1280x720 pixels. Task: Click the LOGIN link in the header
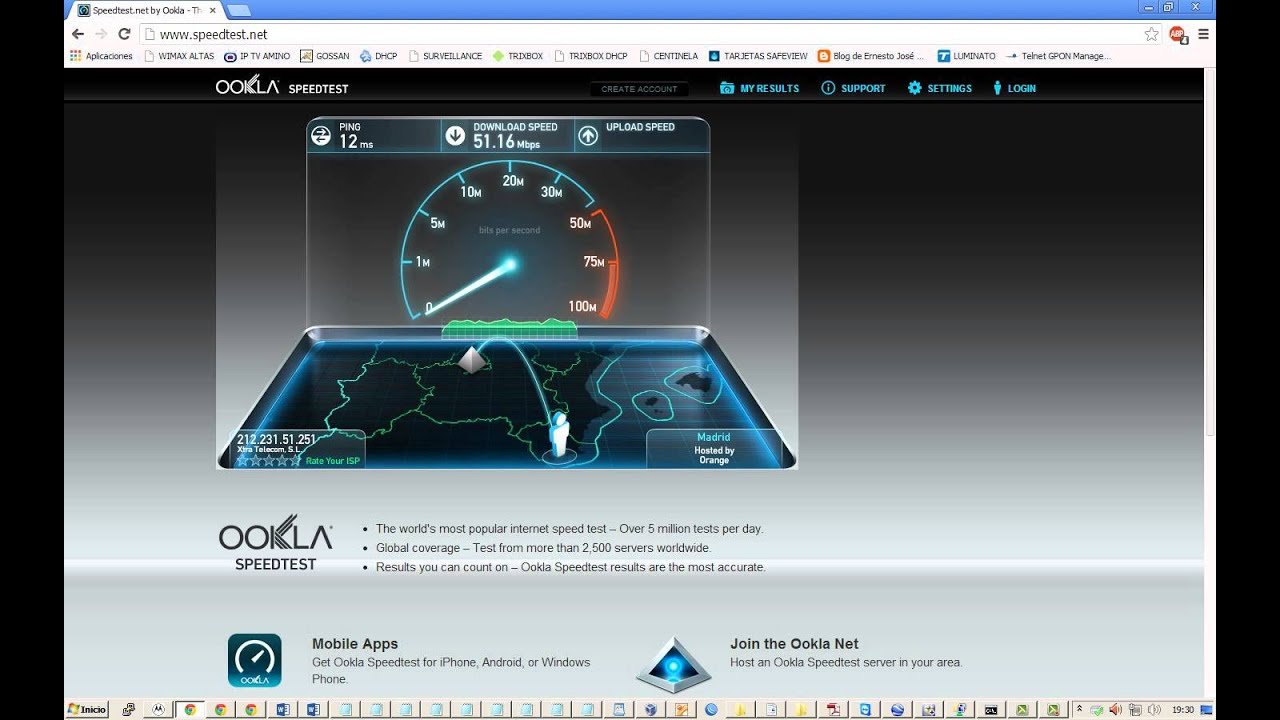(1013, 88)
